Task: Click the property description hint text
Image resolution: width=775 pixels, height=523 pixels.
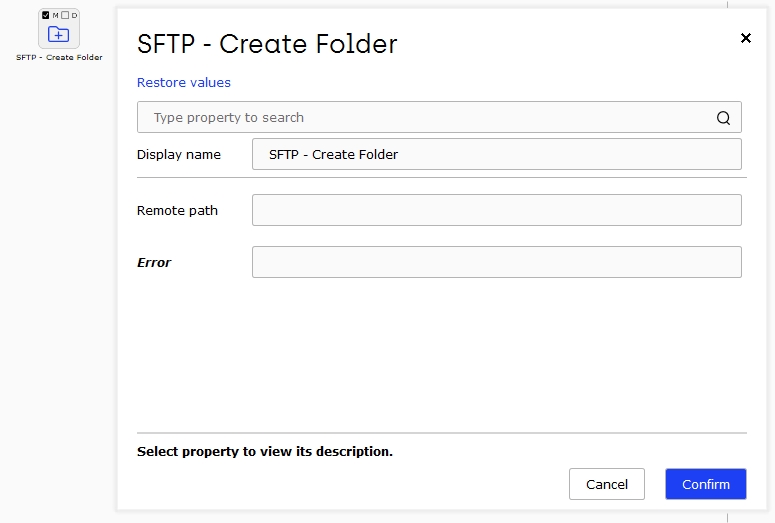Action: (265, 451)
